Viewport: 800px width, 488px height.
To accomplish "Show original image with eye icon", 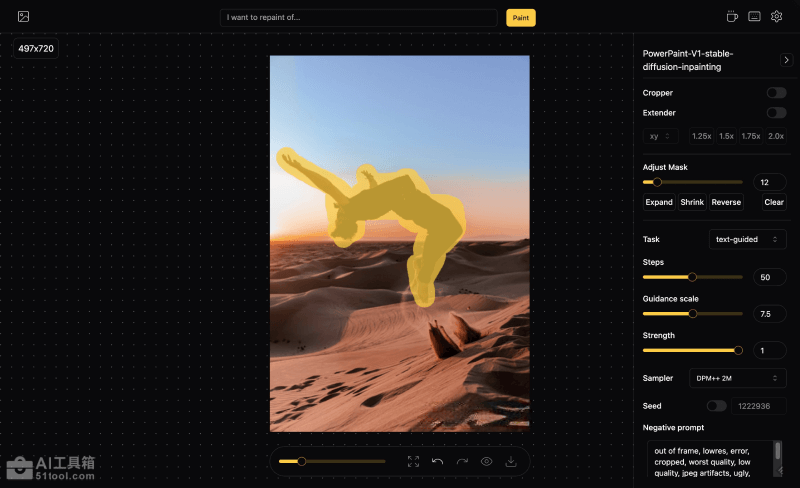I will 487,461.
